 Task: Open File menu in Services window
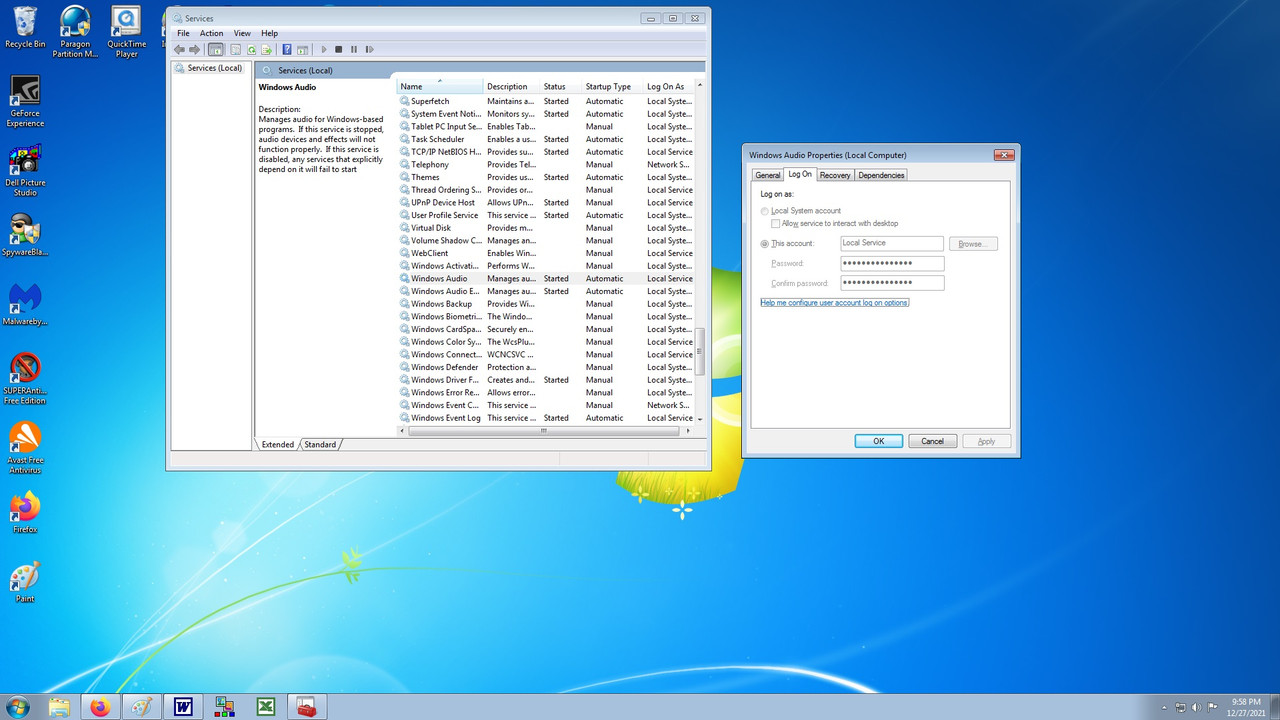click(x=183, y=33)
